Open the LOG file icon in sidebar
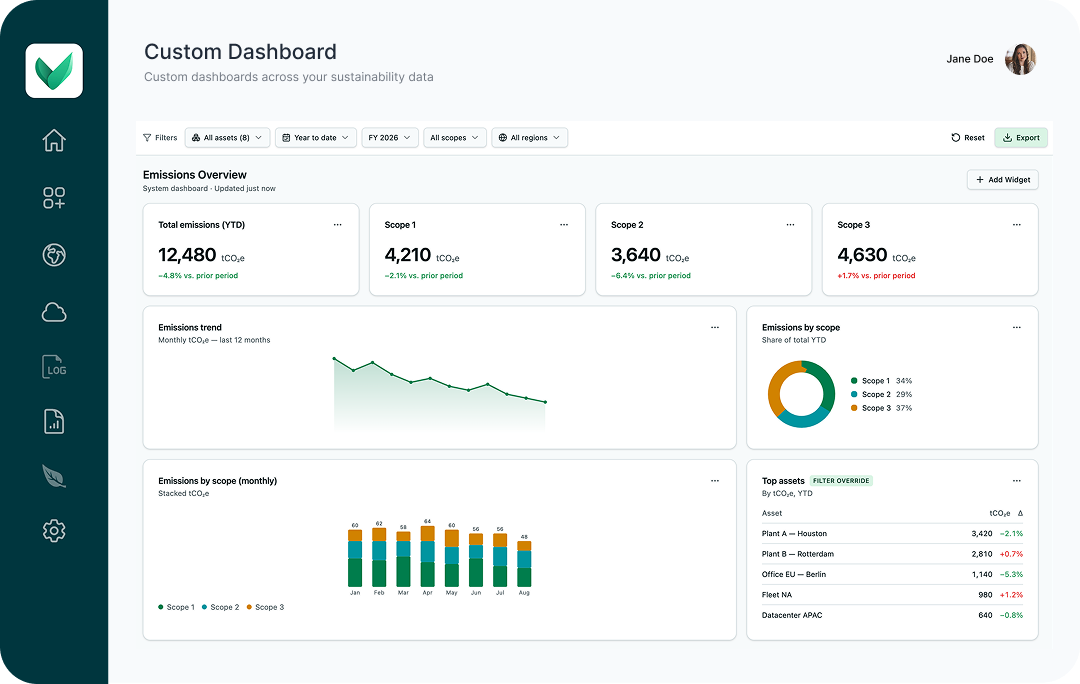The width and height of the screenshot is (1080, 684). 54,366
